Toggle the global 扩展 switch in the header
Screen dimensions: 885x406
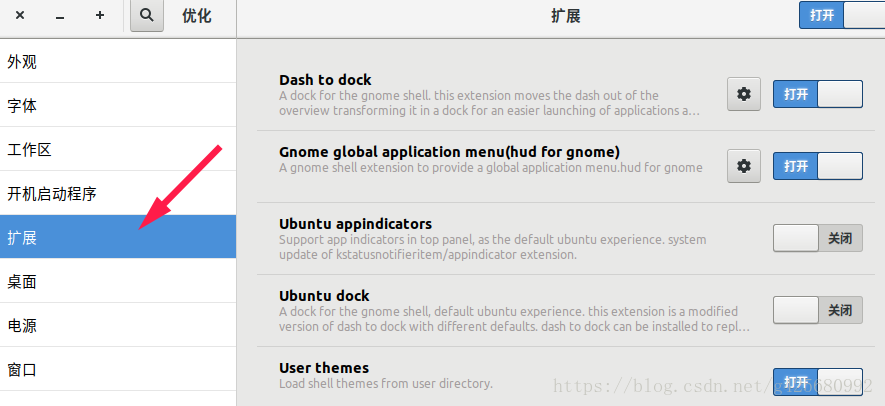coord(842,15)
